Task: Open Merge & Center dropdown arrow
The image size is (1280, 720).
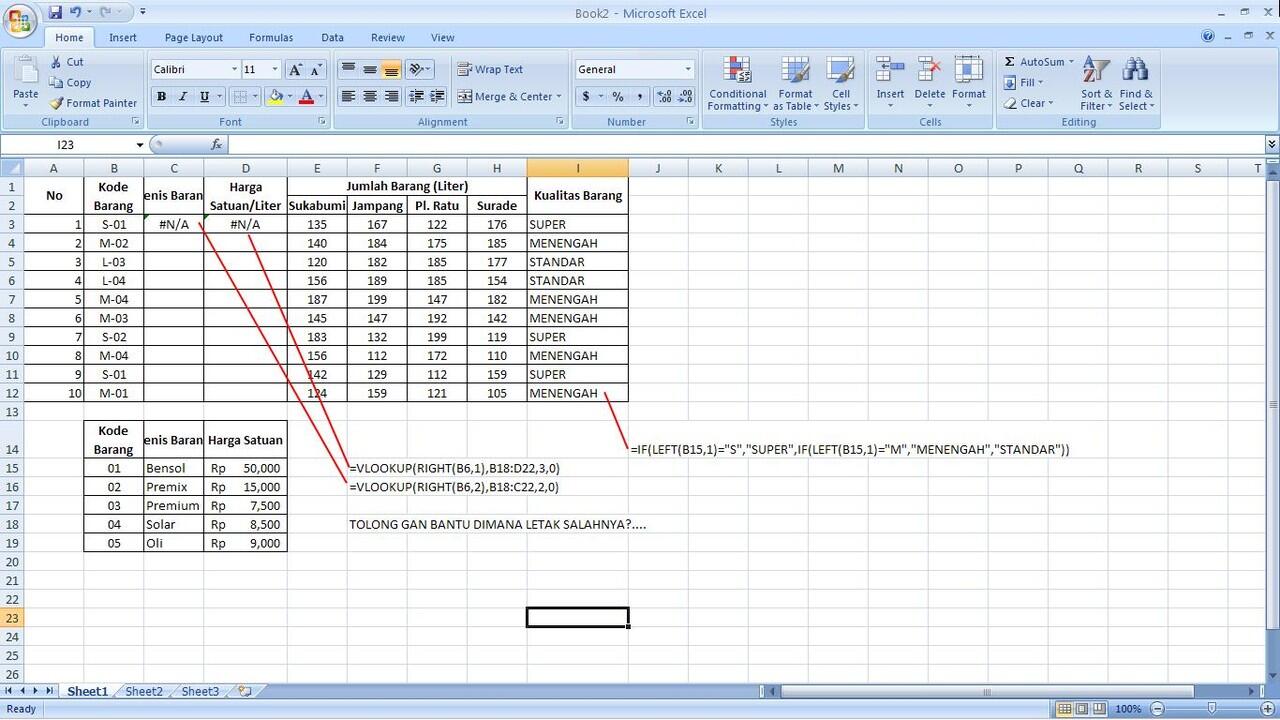Action: (559, 97)
